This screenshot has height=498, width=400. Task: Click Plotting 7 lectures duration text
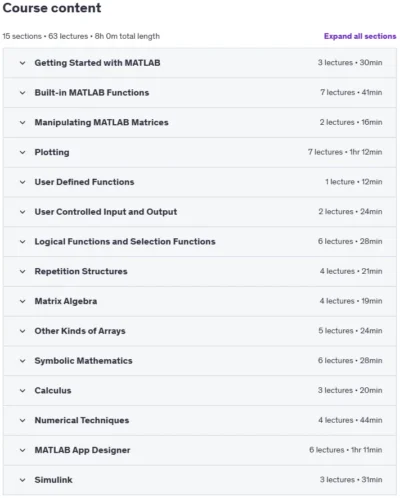click(x=345, y=152)
